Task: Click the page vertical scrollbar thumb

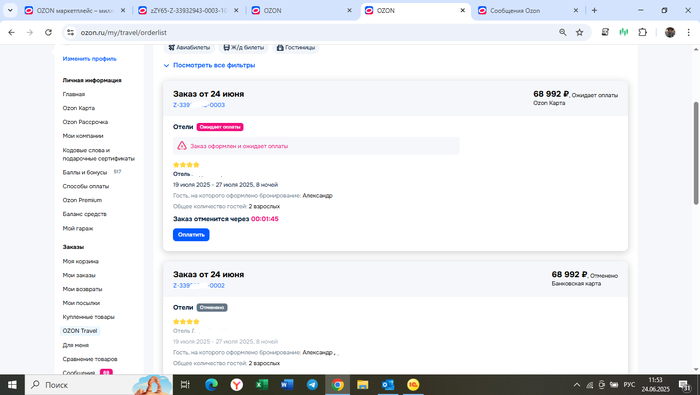Action: (x=696, y=153)
